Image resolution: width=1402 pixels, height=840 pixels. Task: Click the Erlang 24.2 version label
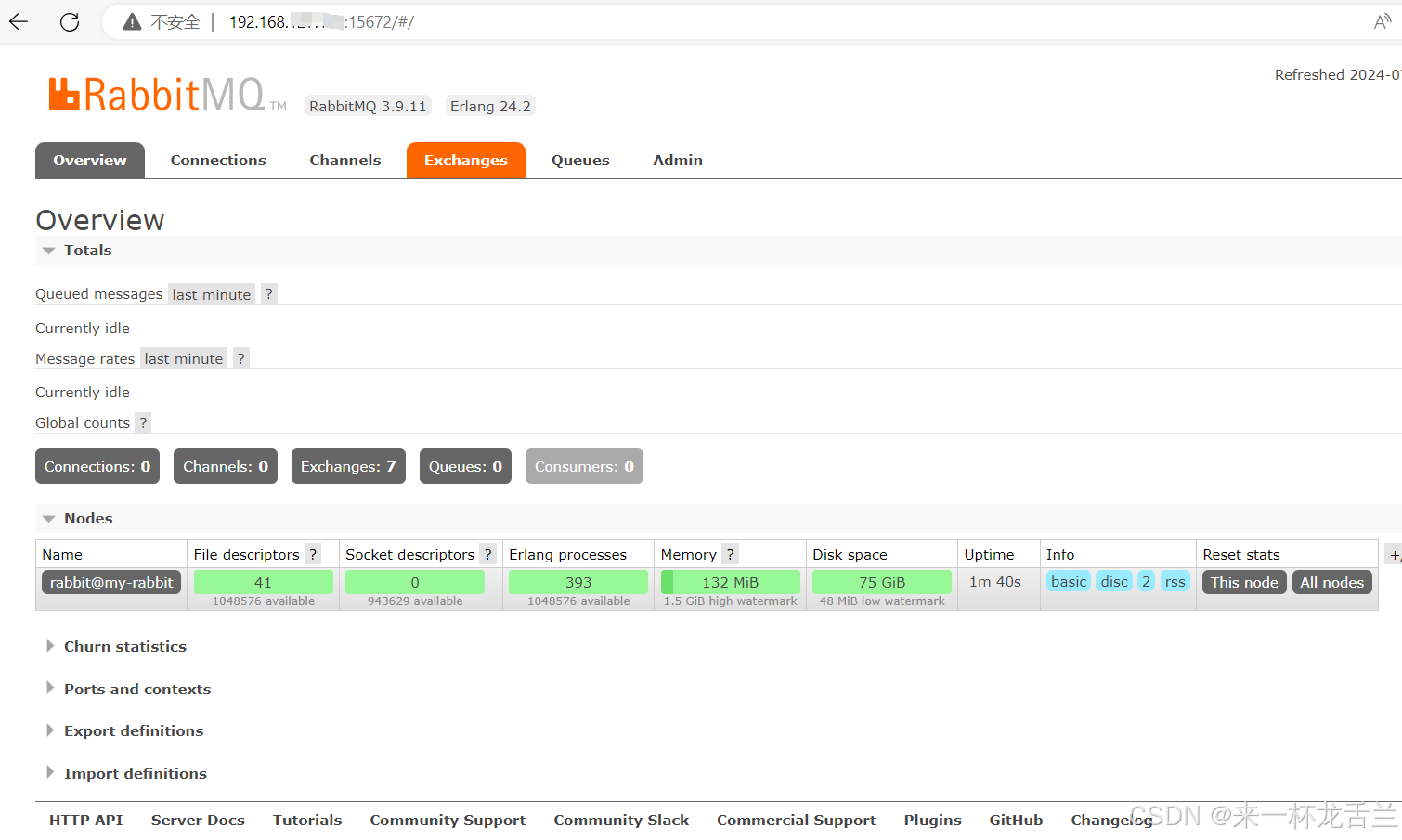pyautogui.click(x=490, y=106)
